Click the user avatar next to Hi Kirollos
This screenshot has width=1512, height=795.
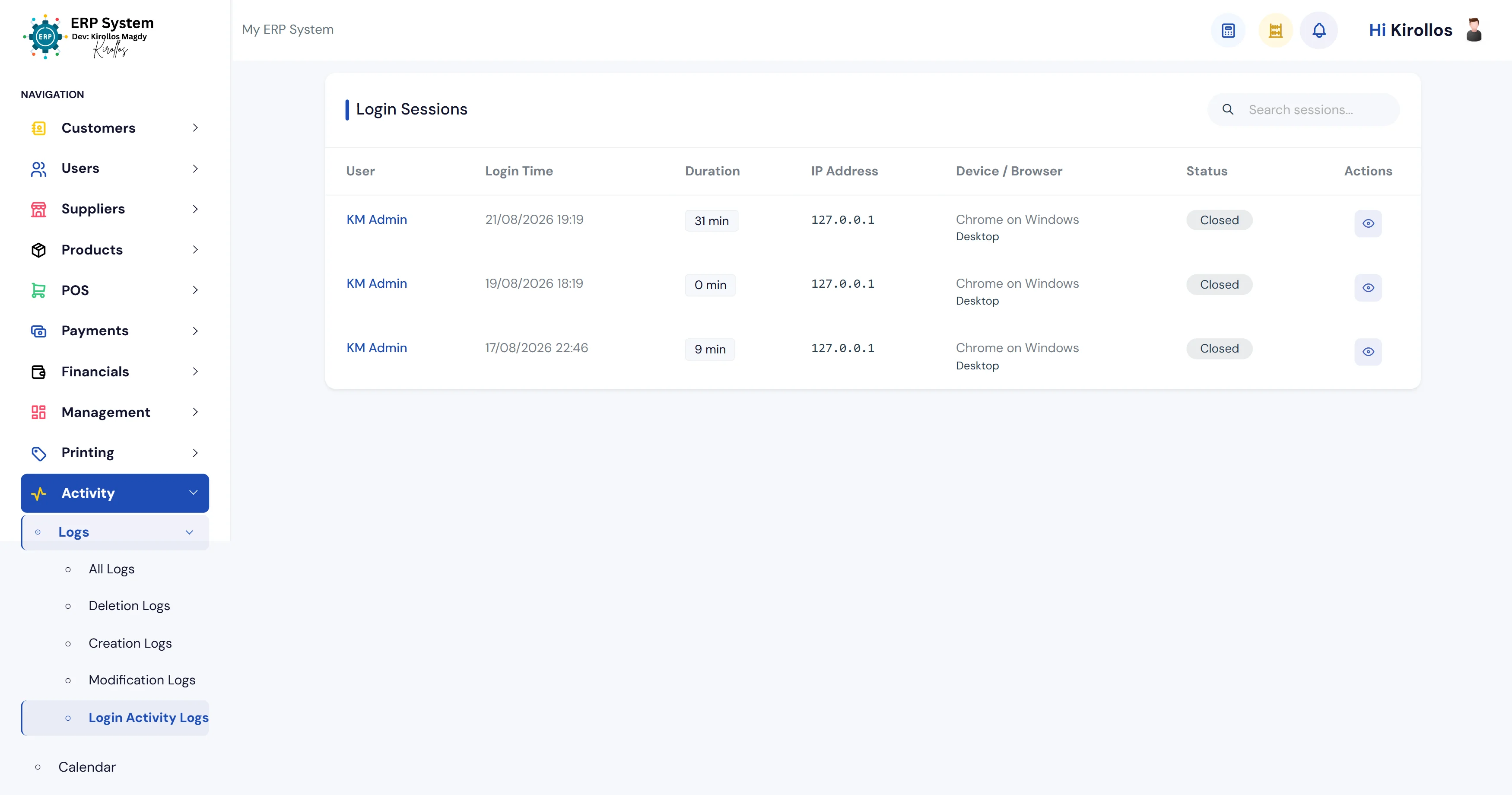click(1473, 30)
